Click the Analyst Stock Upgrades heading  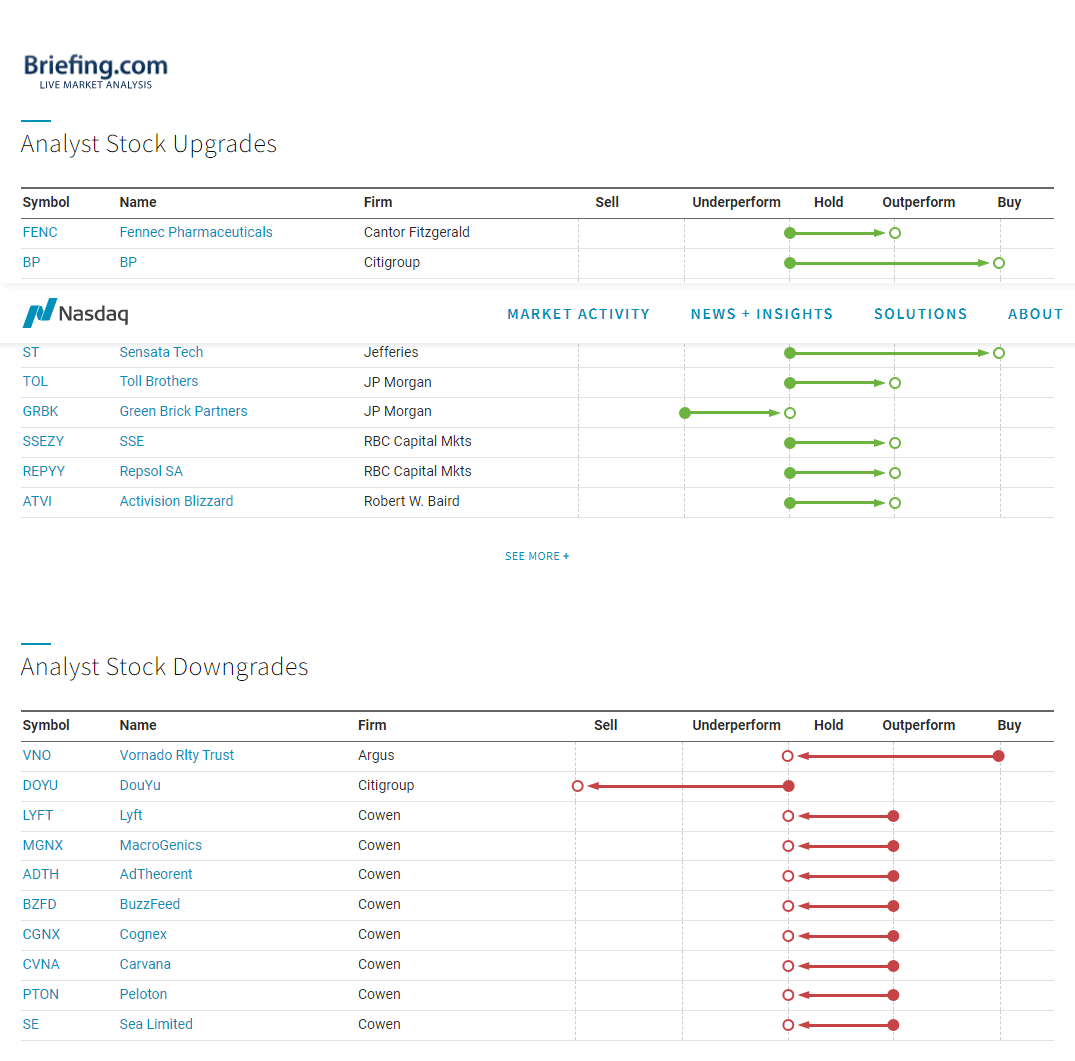tap(149, 144)
